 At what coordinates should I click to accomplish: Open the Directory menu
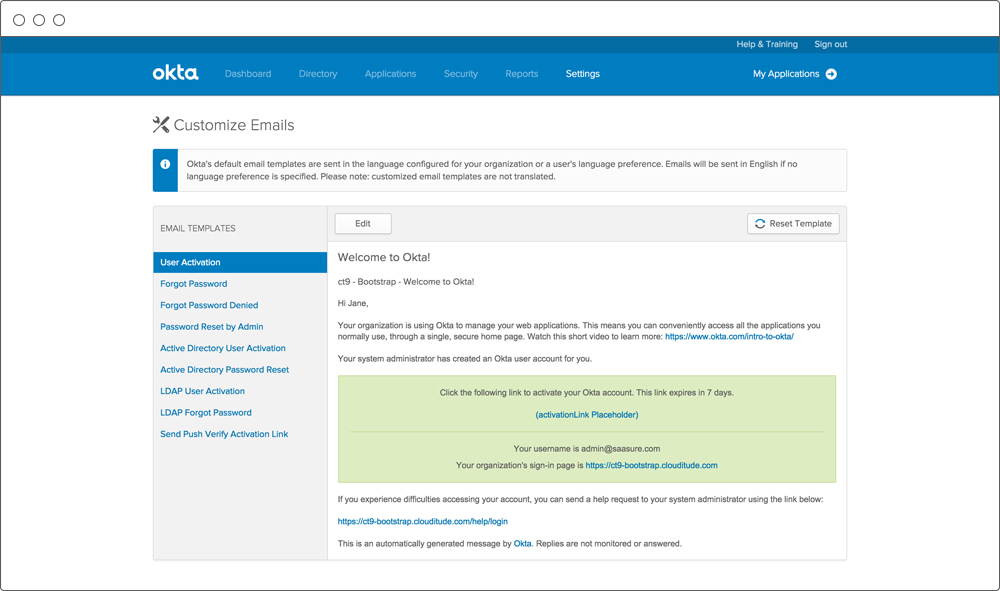pos(318,74)
